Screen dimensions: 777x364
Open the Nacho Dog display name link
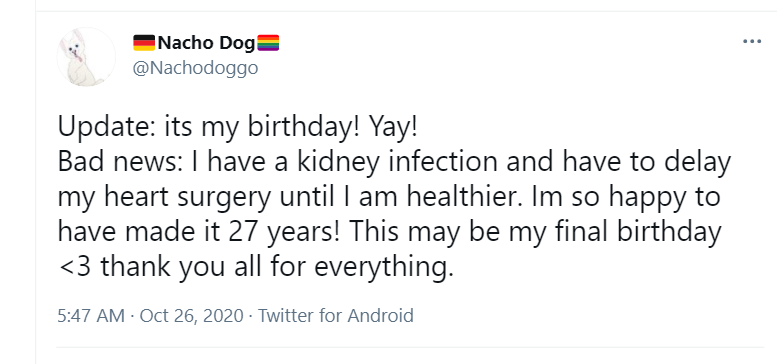pyautogui.click(x=206, y=43)
